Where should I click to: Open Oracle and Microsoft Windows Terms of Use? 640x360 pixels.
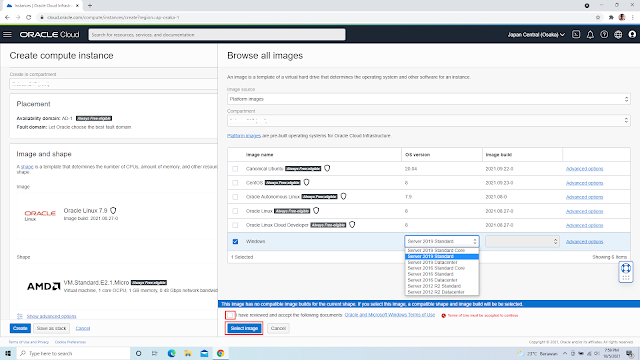390,315
